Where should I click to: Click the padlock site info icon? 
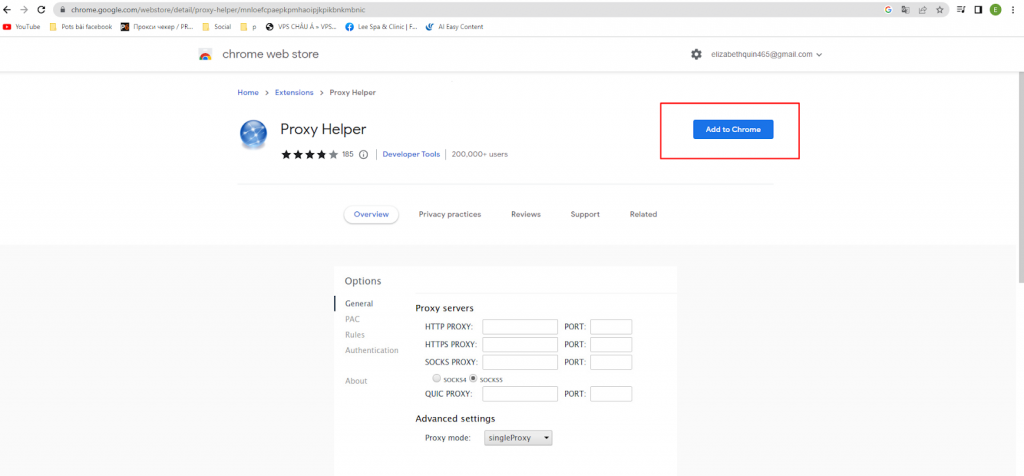(x=63, y=10)
